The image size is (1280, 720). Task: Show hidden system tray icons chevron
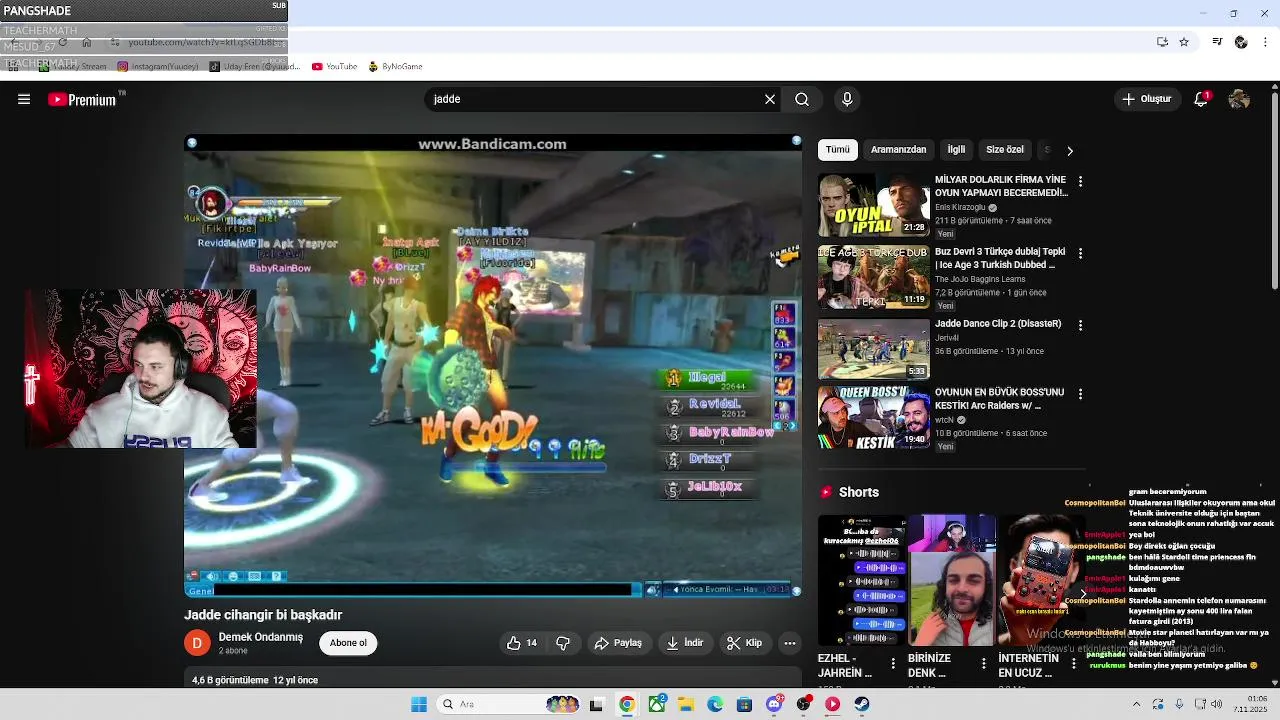(1136, 704)
